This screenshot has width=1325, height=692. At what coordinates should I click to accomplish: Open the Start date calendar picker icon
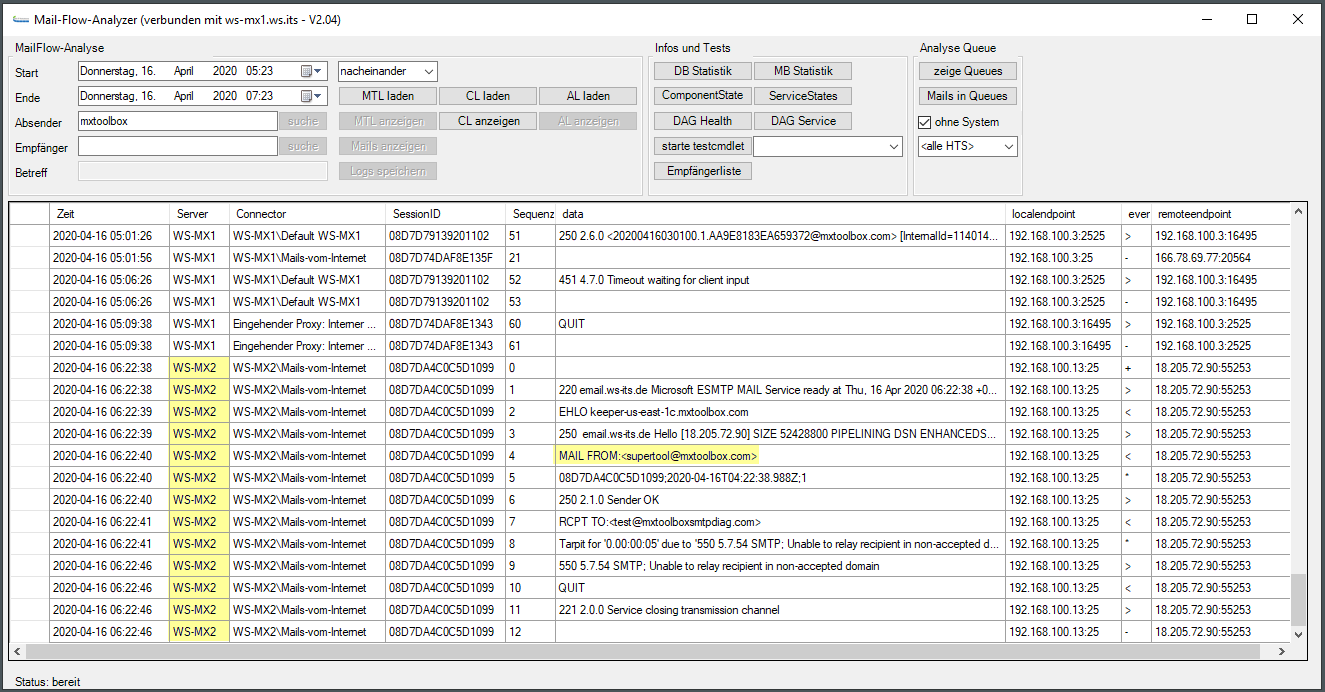click(x=306, y=71)
